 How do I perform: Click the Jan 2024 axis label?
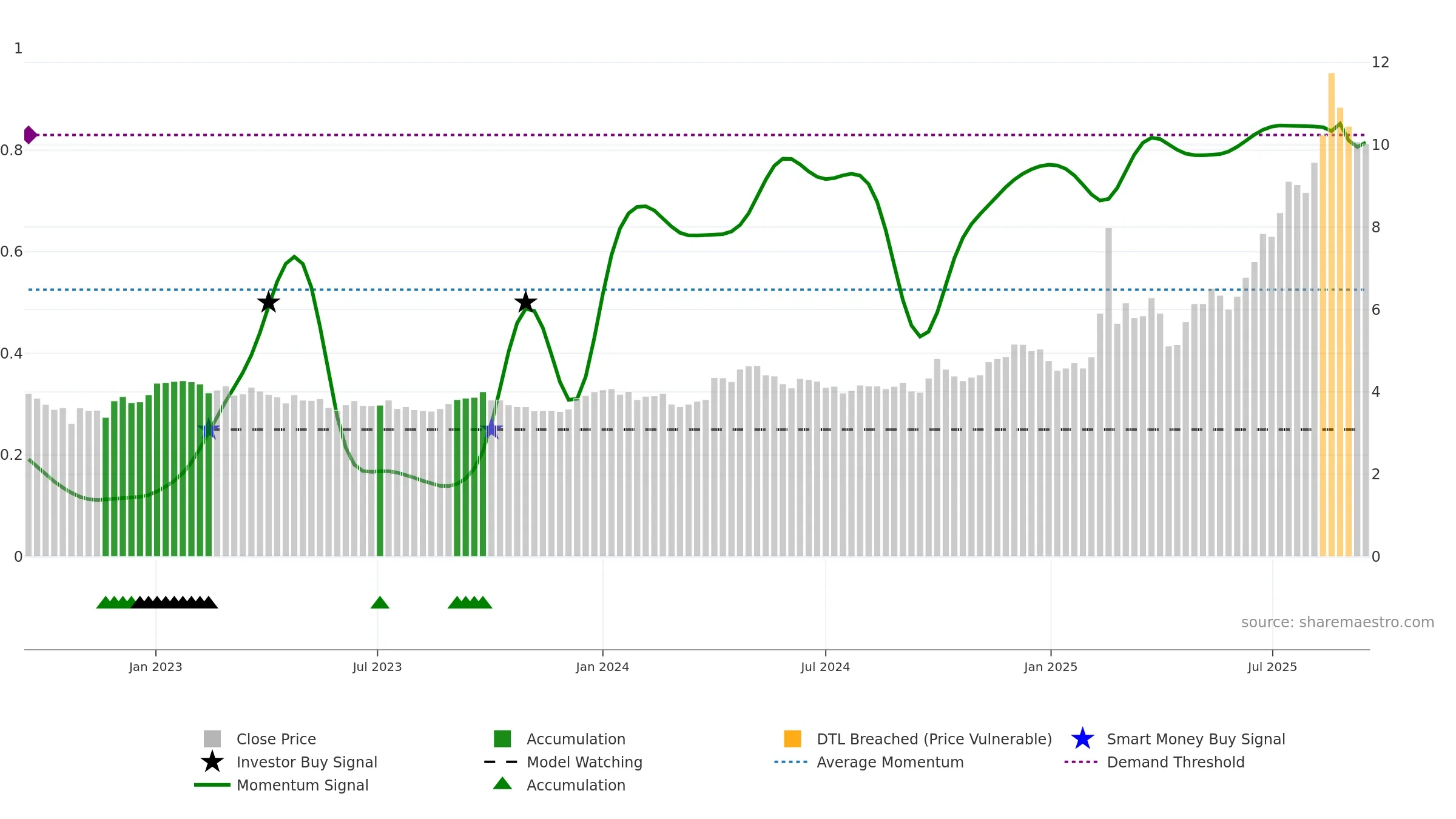coord(602,667)
